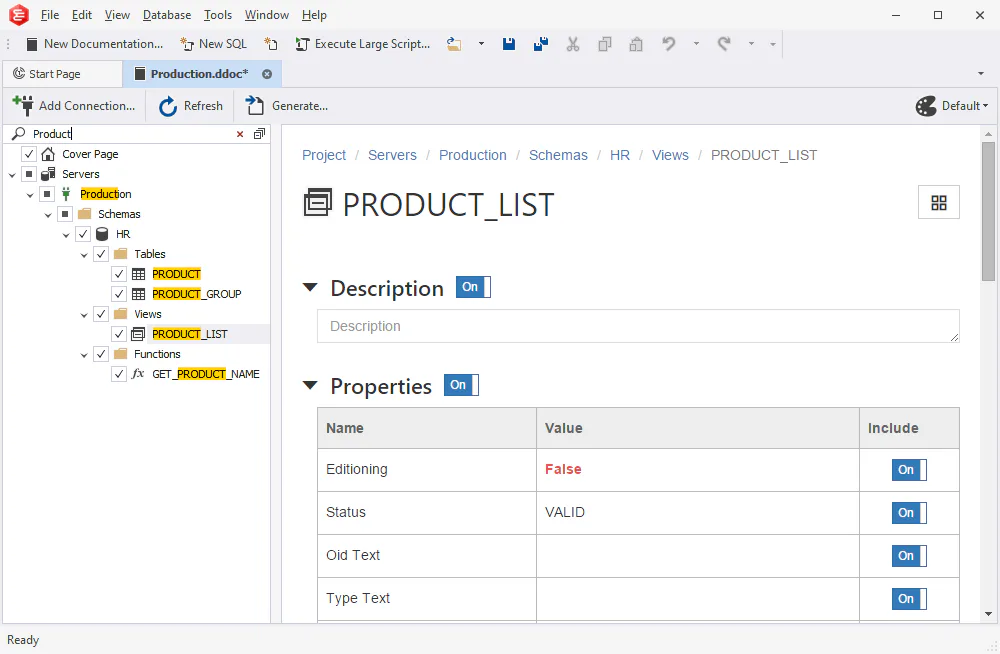Click the Redo arrow icon
The width and height of the screenshot is (1000, 654).
pyautogui.click(x=724, y=44)
